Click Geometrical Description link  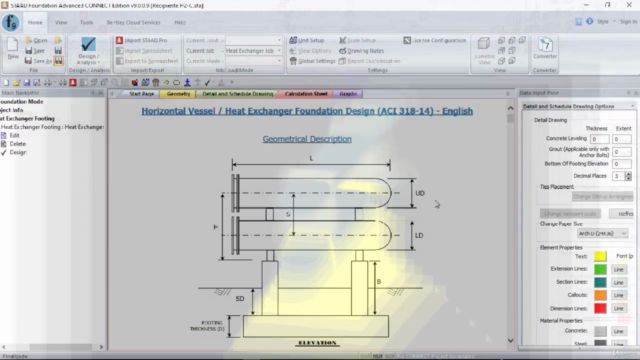(x=307, y=139)
